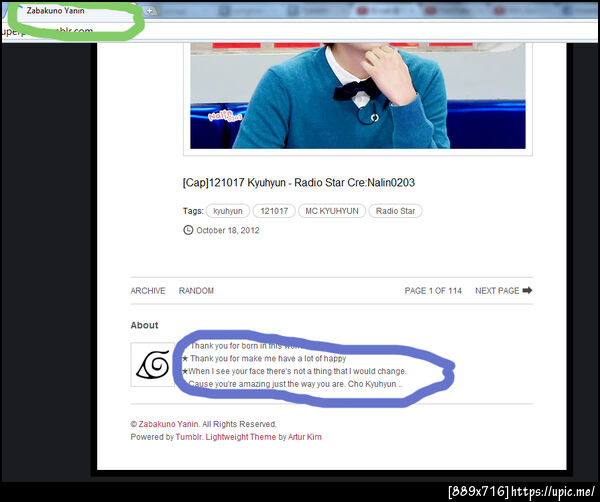The height and width of the screenshot is (502, 600).
Task: Visit Artur Kim's link
Action: (305, 437)
